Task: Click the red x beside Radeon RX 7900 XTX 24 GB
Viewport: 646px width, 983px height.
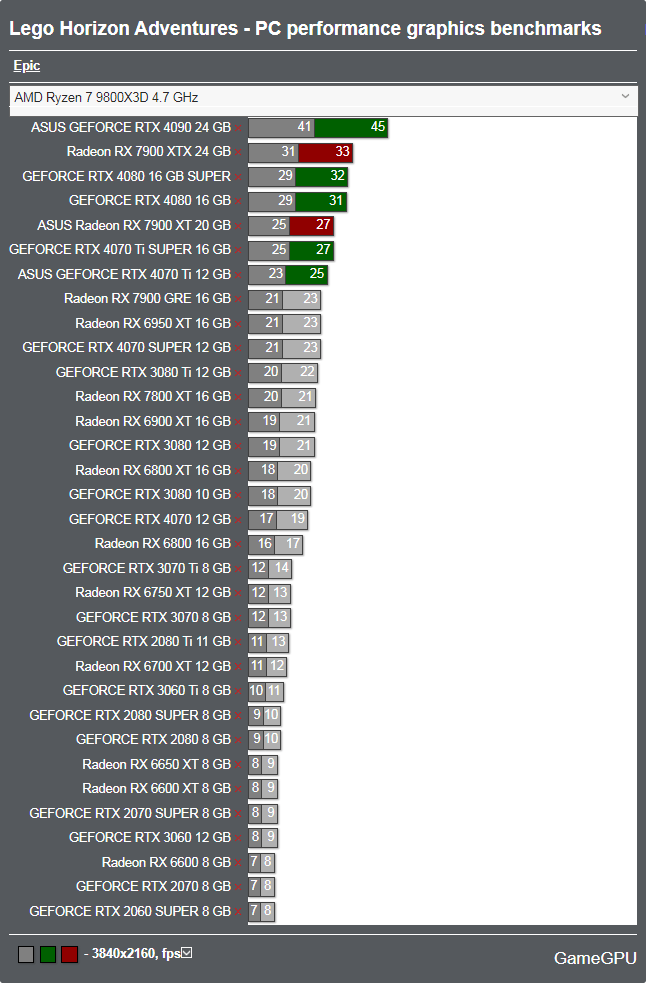Action: (238, 153)
